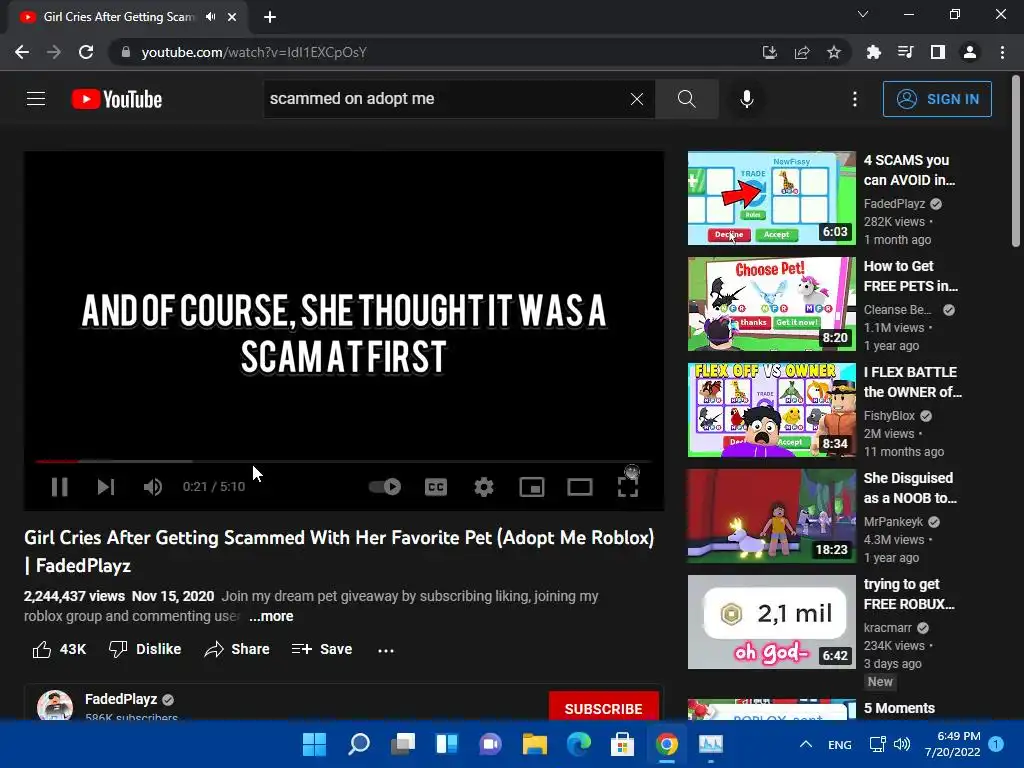Close the Girl Cries YouTube tab
Viewport: 1024px width, 768px height.
tap(232, 17)
